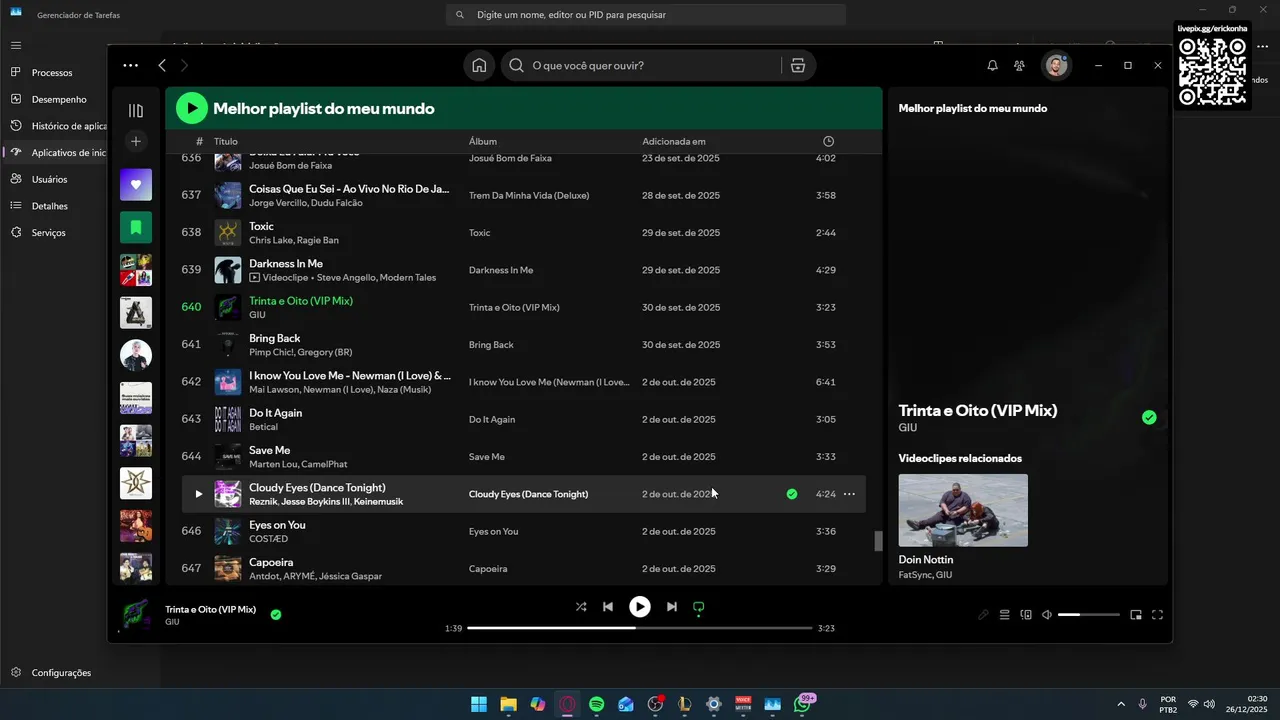
Task: Create a new playlist with the plus icon
Action: tap(136, 142)
